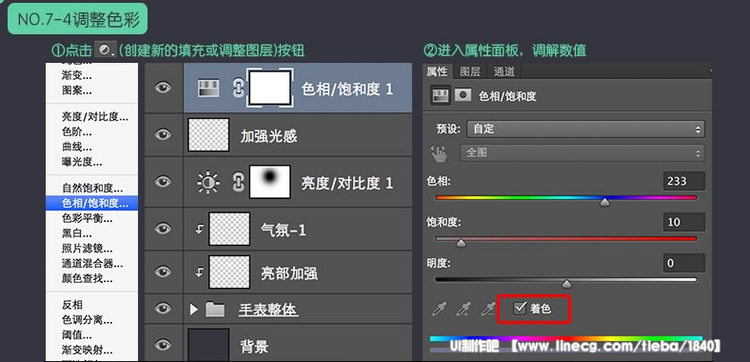Hide the 气氛-1 layer
750x362 pixels.
[x=163, y=229]
